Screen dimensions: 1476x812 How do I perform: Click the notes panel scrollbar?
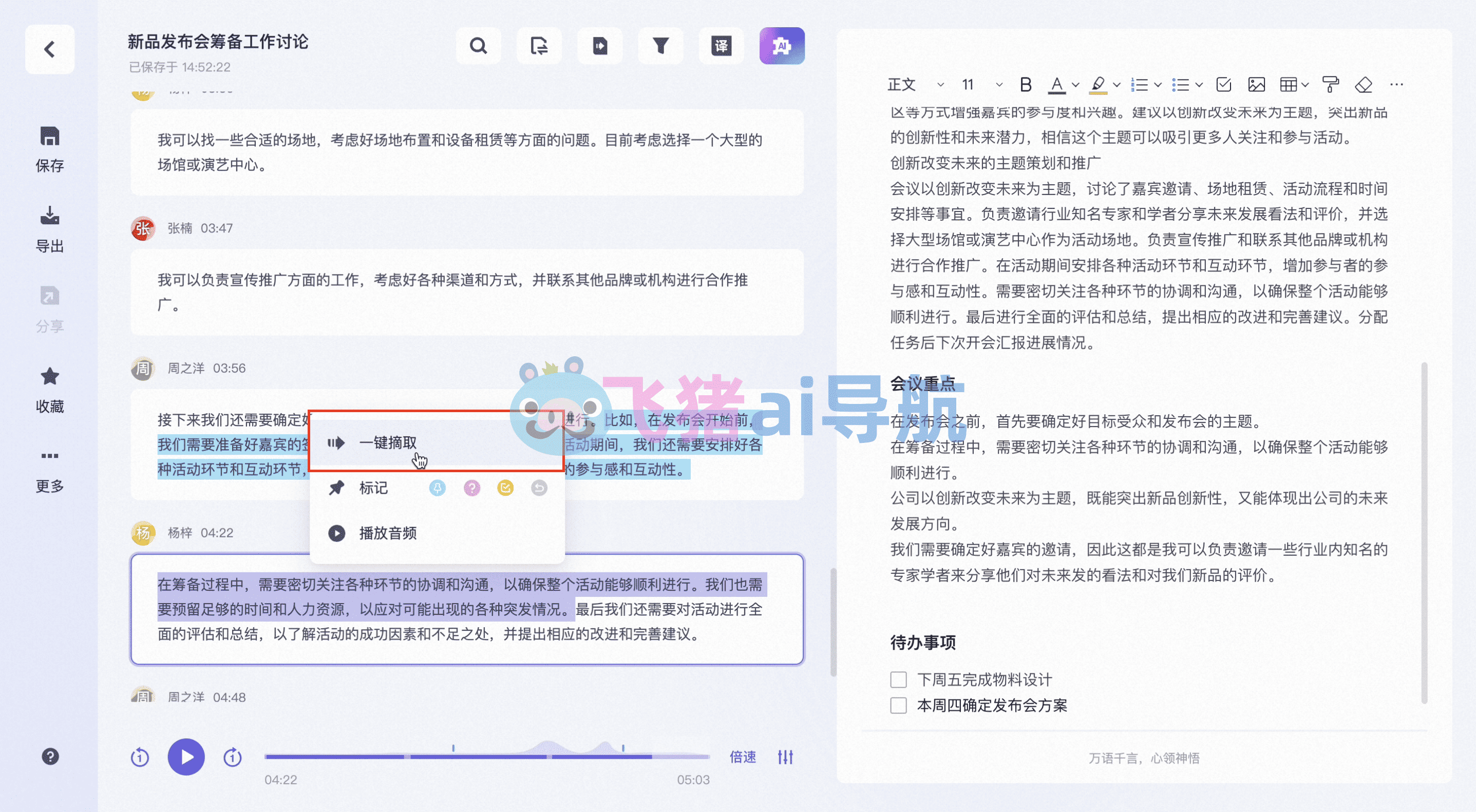tap(1425, 533)
